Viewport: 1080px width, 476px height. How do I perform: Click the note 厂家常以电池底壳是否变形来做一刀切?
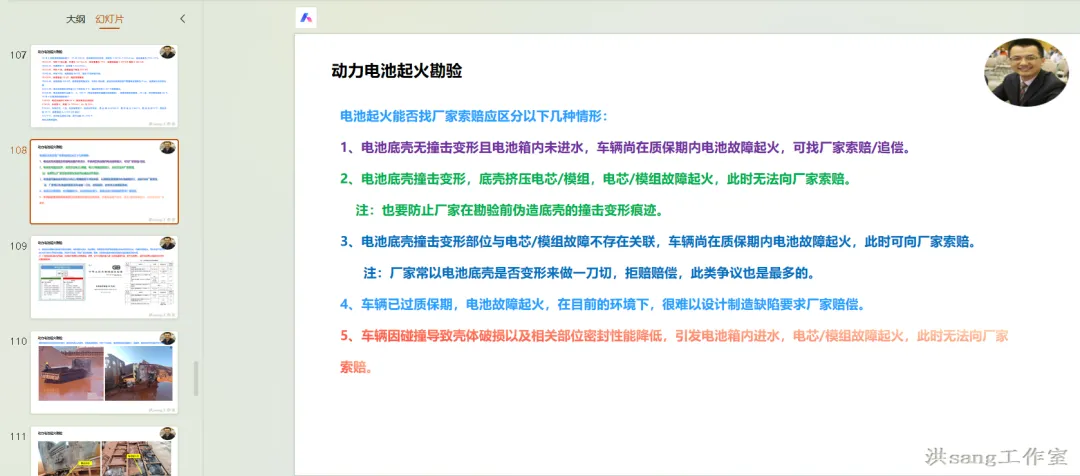[589, 273]
